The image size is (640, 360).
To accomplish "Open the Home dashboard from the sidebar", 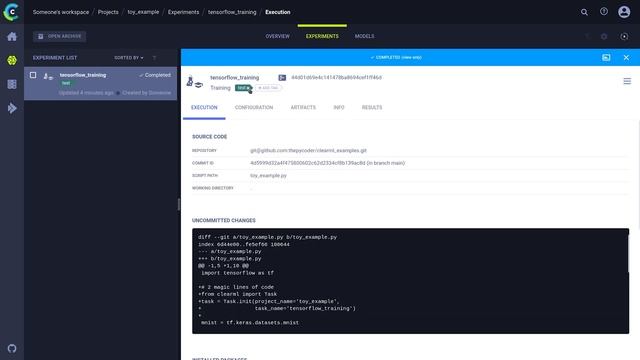I will pyautogui.click(x=12, y=36).
